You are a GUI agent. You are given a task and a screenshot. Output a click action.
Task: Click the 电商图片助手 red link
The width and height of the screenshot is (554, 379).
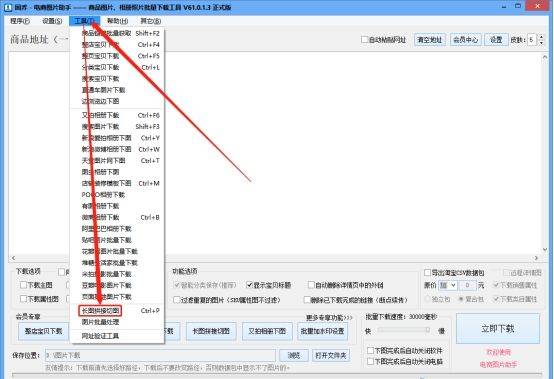click(x=498, y=364)
